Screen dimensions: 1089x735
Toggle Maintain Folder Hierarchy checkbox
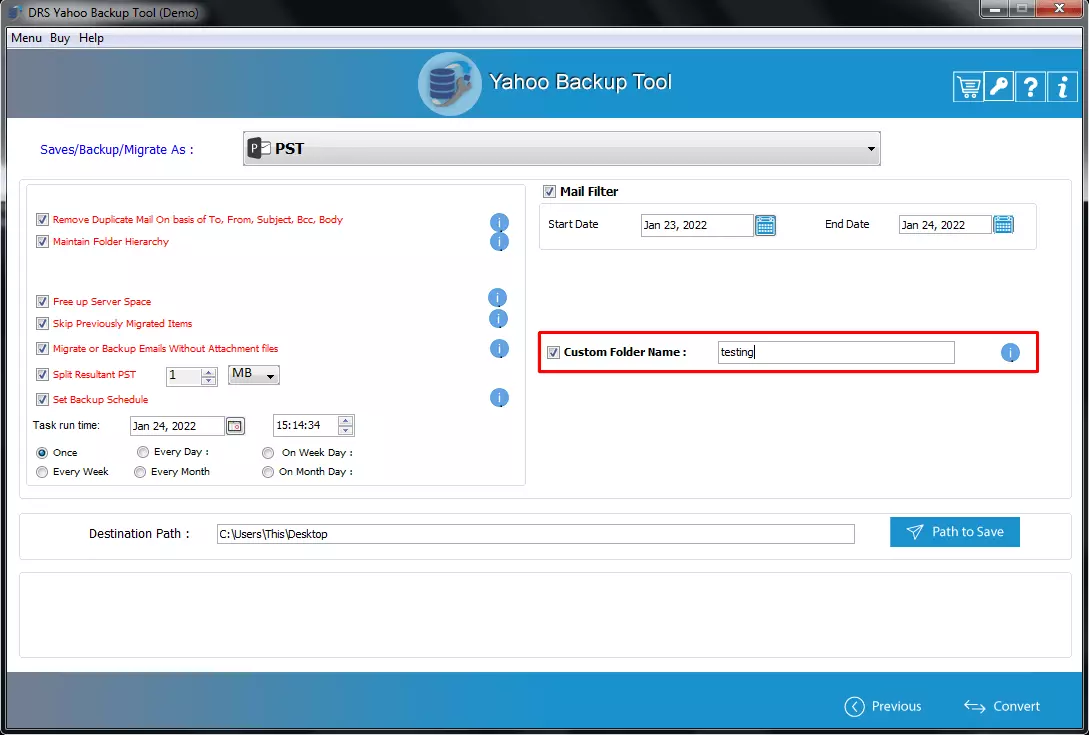[42, 242]
